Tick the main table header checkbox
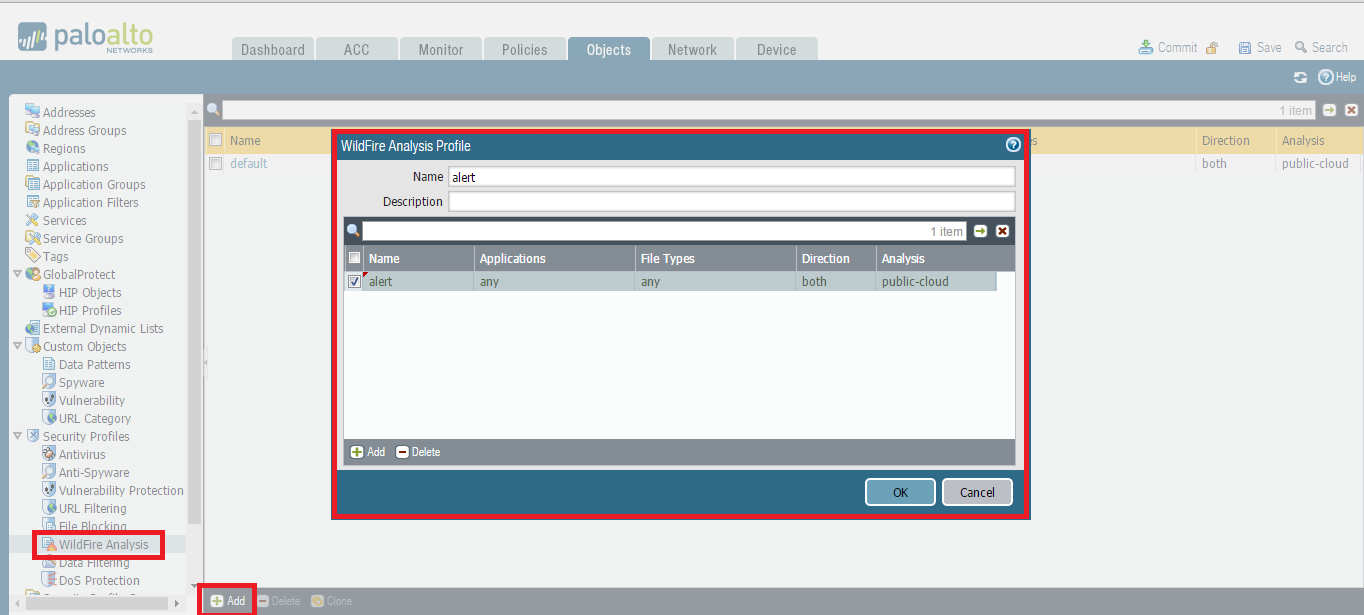The height and width of the screenshot is (615, 1364). click(x=215, y=140)
